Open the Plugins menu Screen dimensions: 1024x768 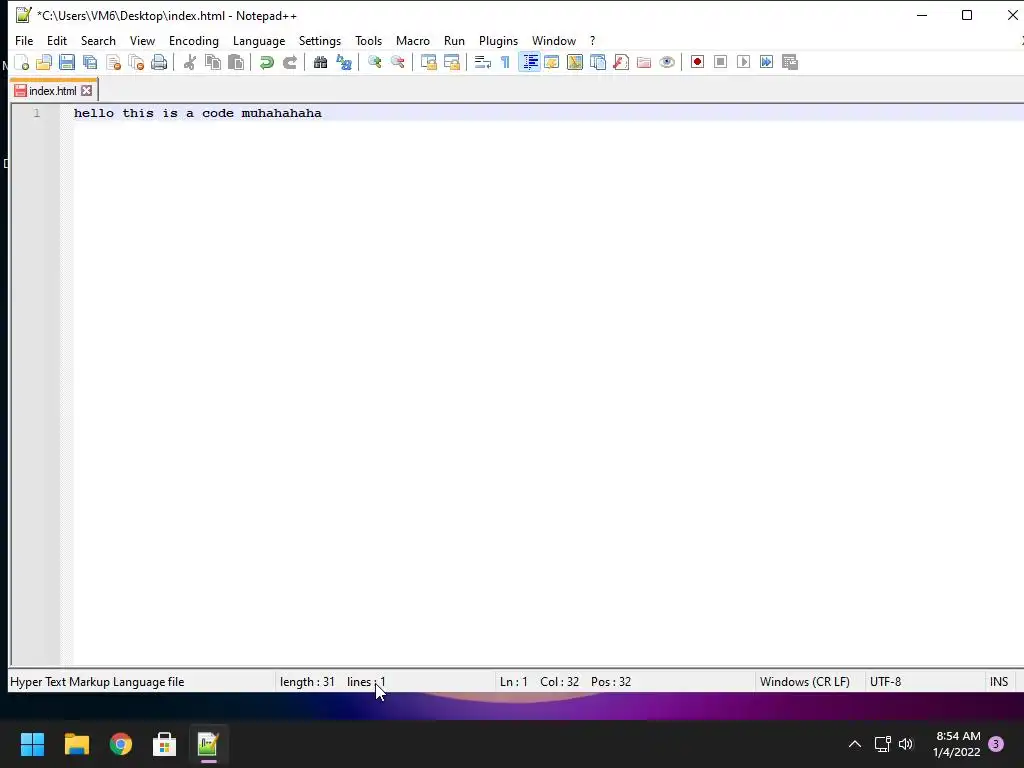click(498, 40)
